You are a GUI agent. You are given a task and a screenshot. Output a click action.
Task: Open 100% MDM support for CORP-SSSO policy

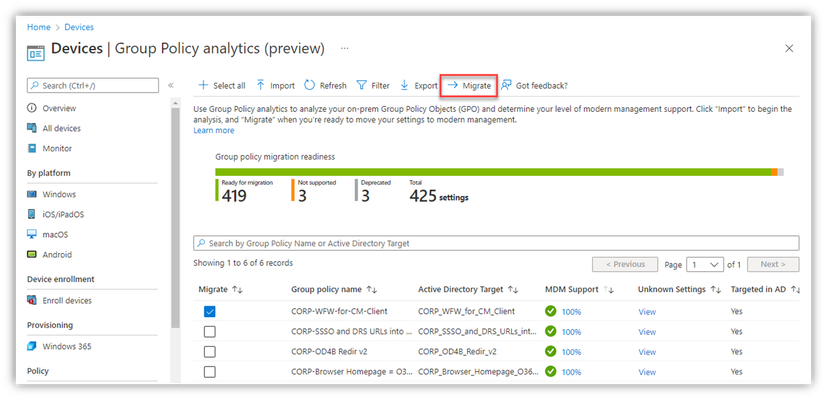tap(571, 332)
